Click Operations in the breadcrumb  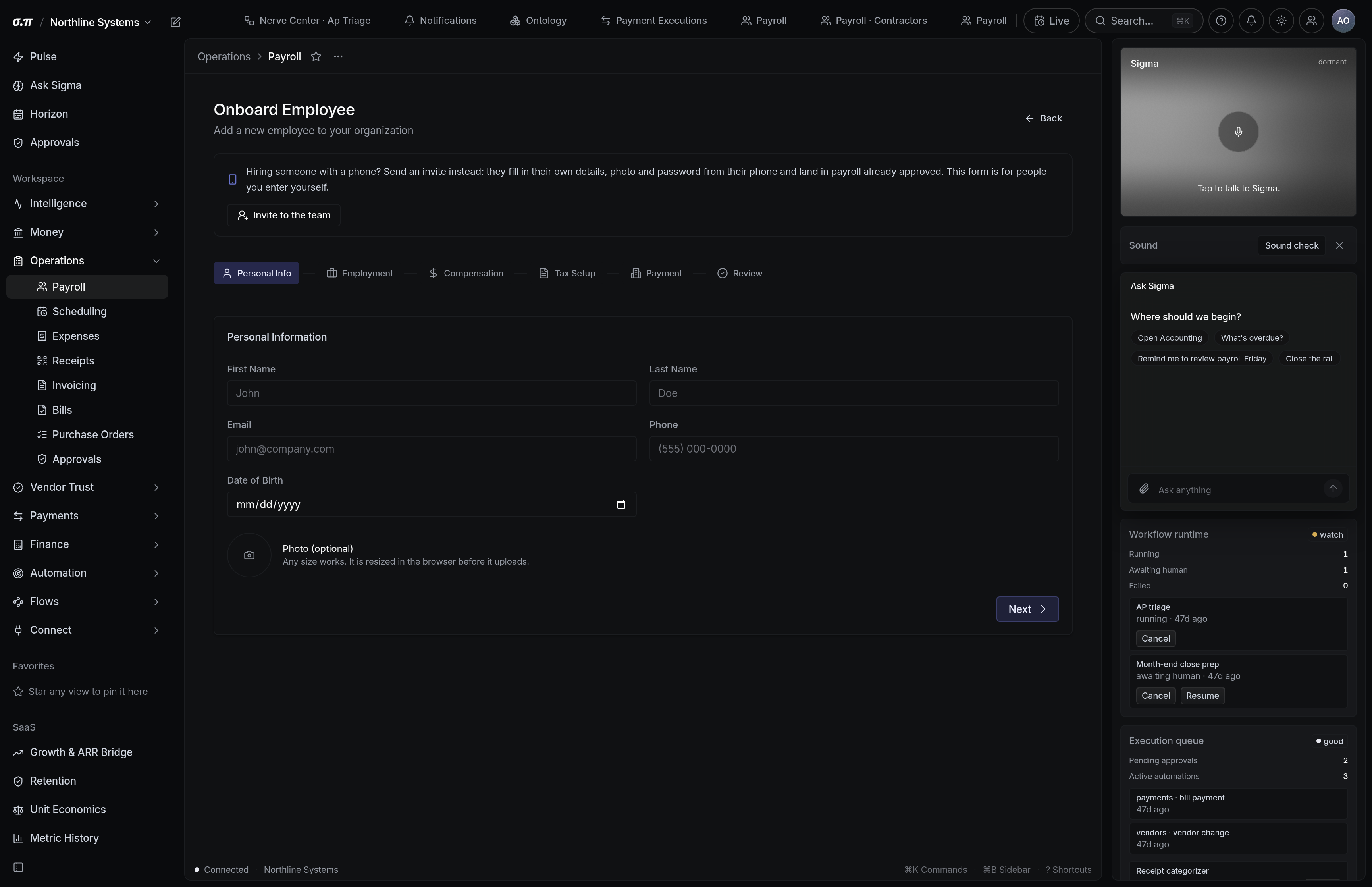[x=224, y=56]
